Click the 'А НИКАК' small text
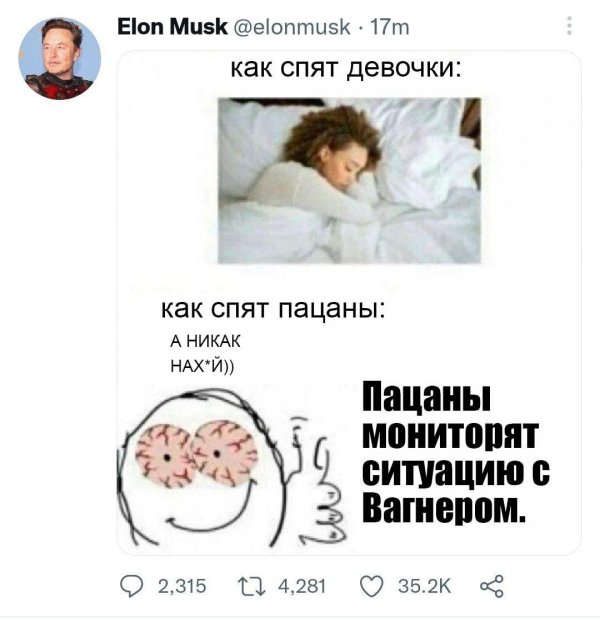The height and width of the screenshot is (620, 600). 205,341
